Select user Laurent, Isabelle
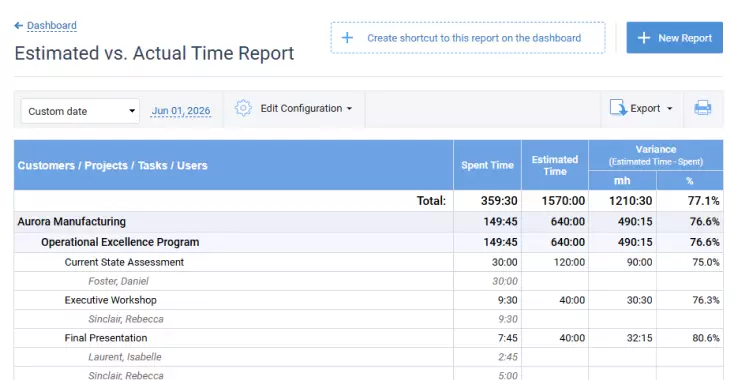The height and width of the screenshot is (380, 750). pyautogui.click(x=125, y=357)
